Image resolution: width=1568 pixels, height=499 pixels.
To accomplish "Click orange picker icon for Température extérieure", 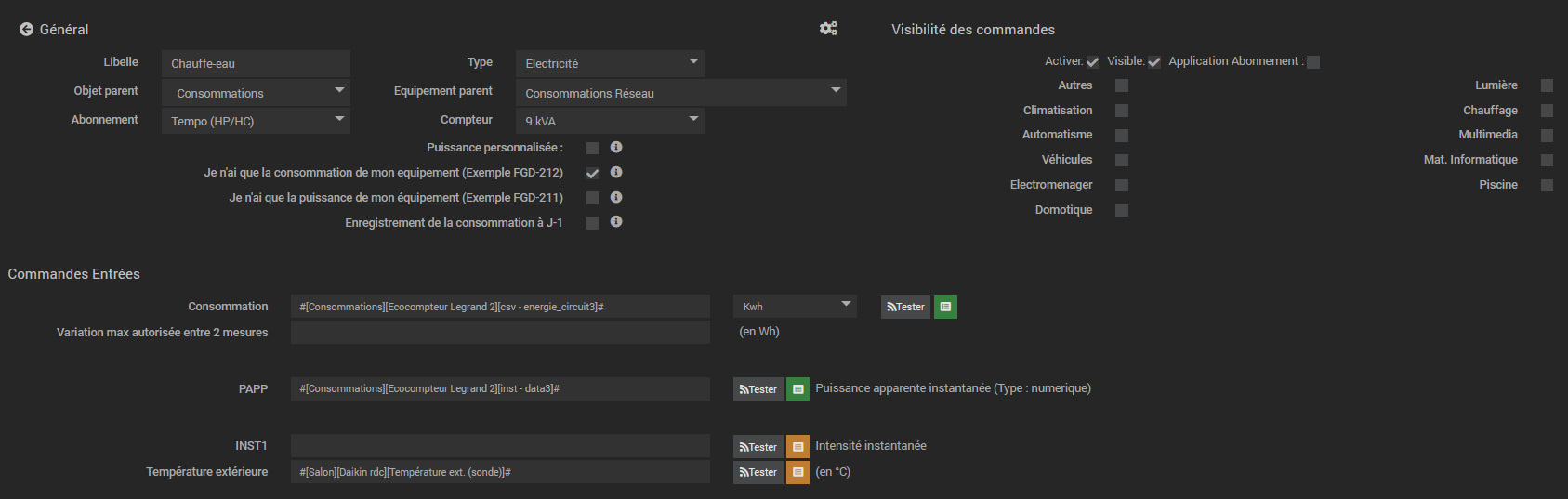I will click(797, 472).
